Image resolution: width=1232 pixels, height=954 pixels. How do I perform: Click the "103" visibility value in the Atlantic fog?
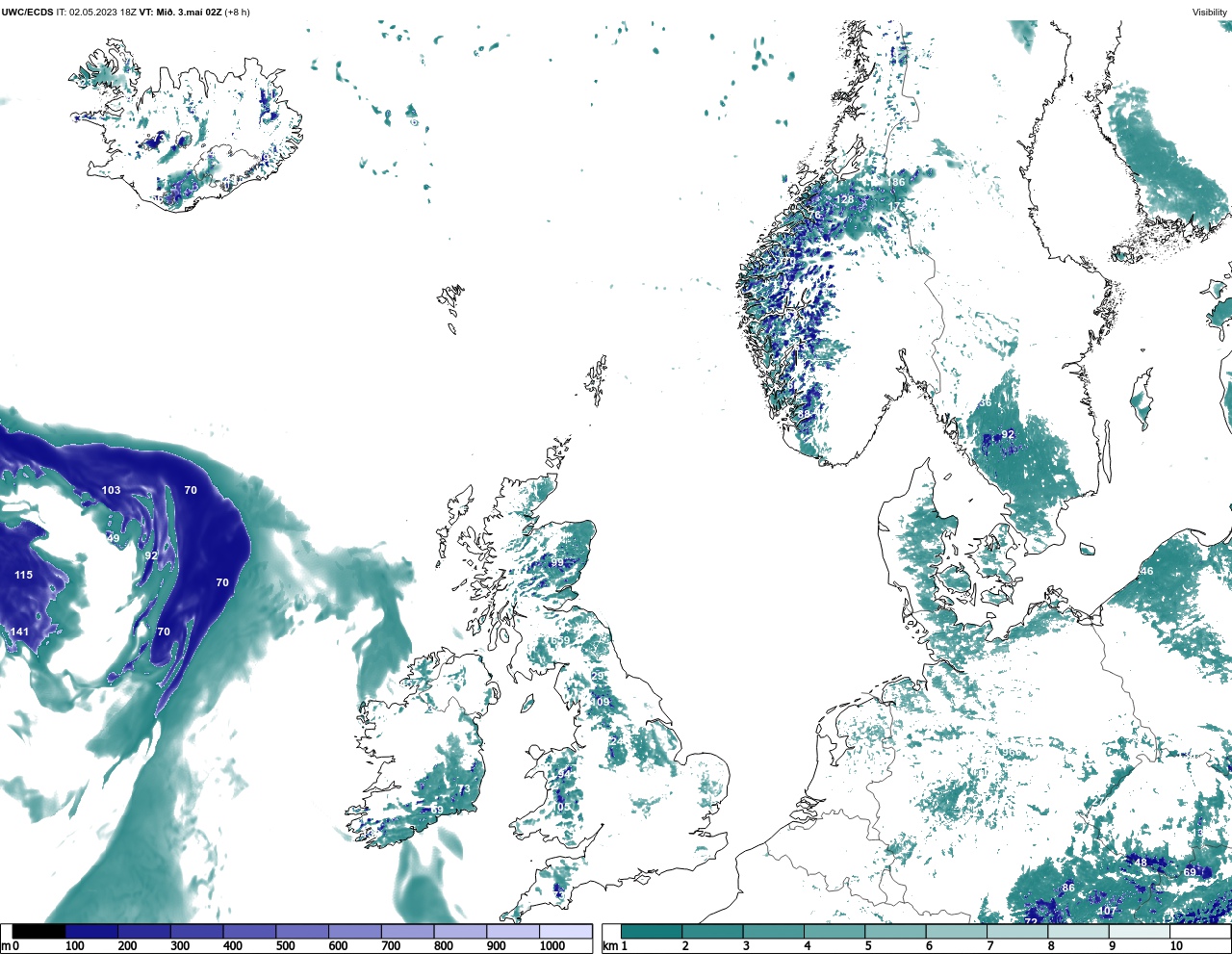coord(112,490)
